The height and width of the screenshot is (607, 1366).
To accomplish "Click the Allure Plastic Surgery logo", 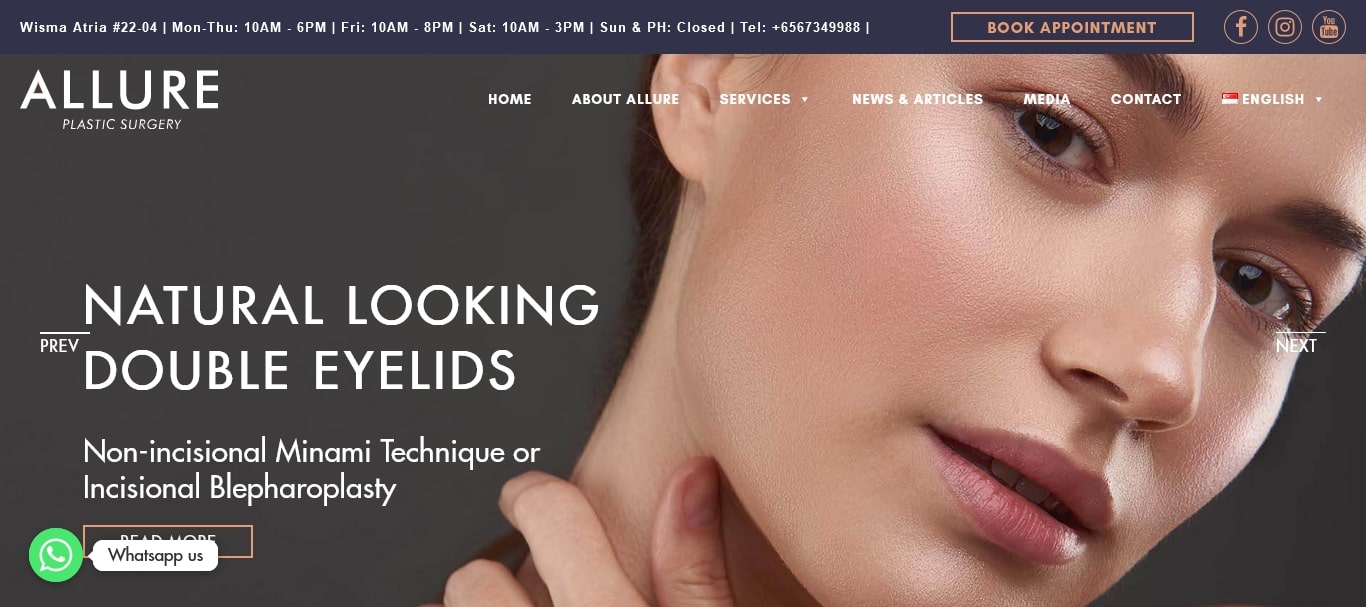I will click(120, 99).
